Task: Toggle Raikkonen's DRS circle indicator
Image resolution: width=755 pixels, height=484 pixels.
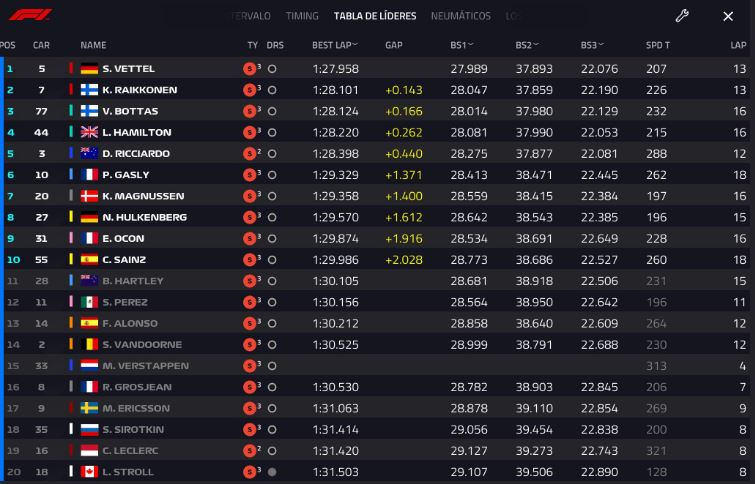Action: pyautogui.click(x=272, y=90)
